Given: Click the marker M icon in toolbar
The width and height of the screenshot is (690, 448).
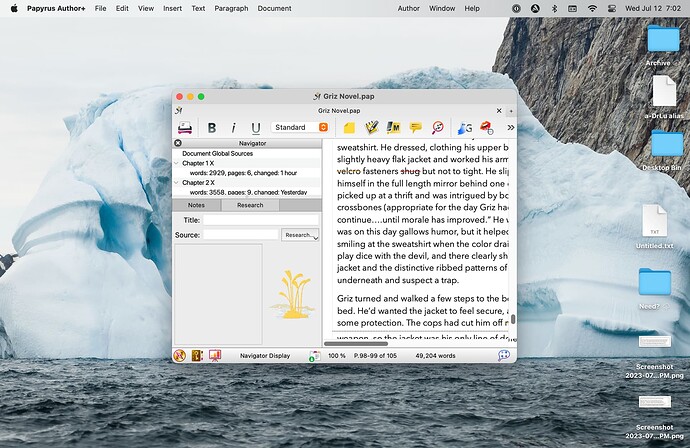Looking at the screenshot, I should pos(393,128).
